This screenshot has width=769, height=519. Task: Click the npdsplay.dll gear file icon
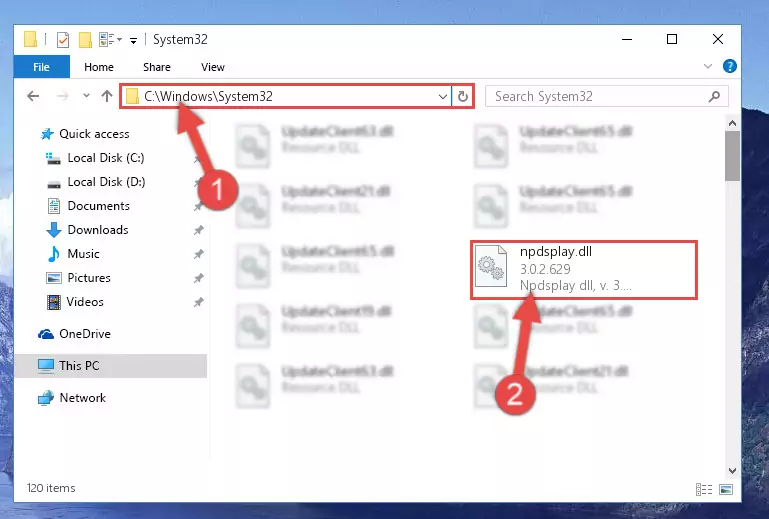tap(491, 265)
